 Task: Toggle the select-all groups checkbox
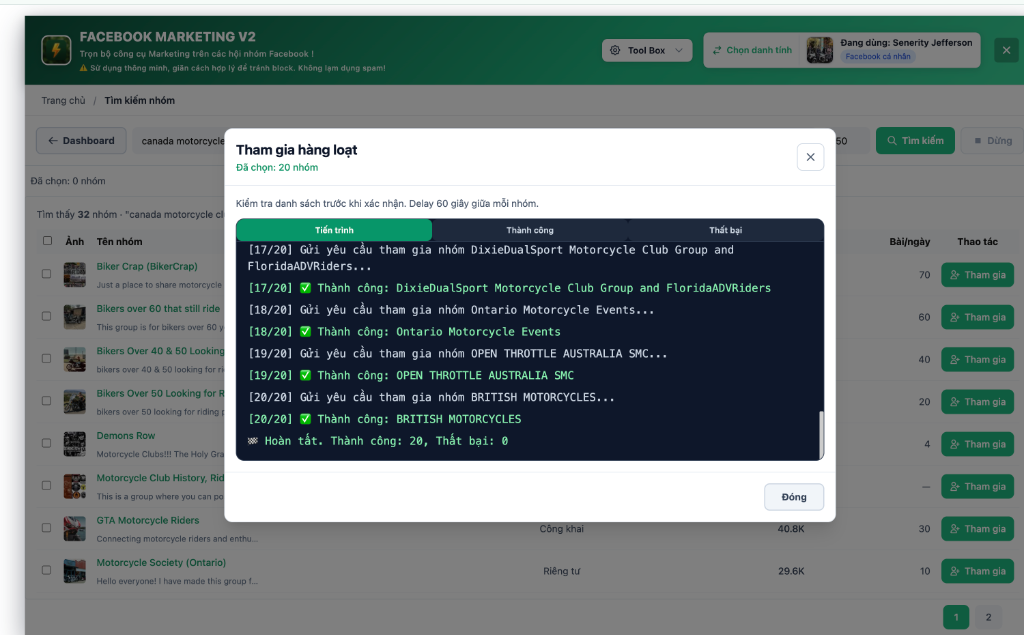click(47, 241)
